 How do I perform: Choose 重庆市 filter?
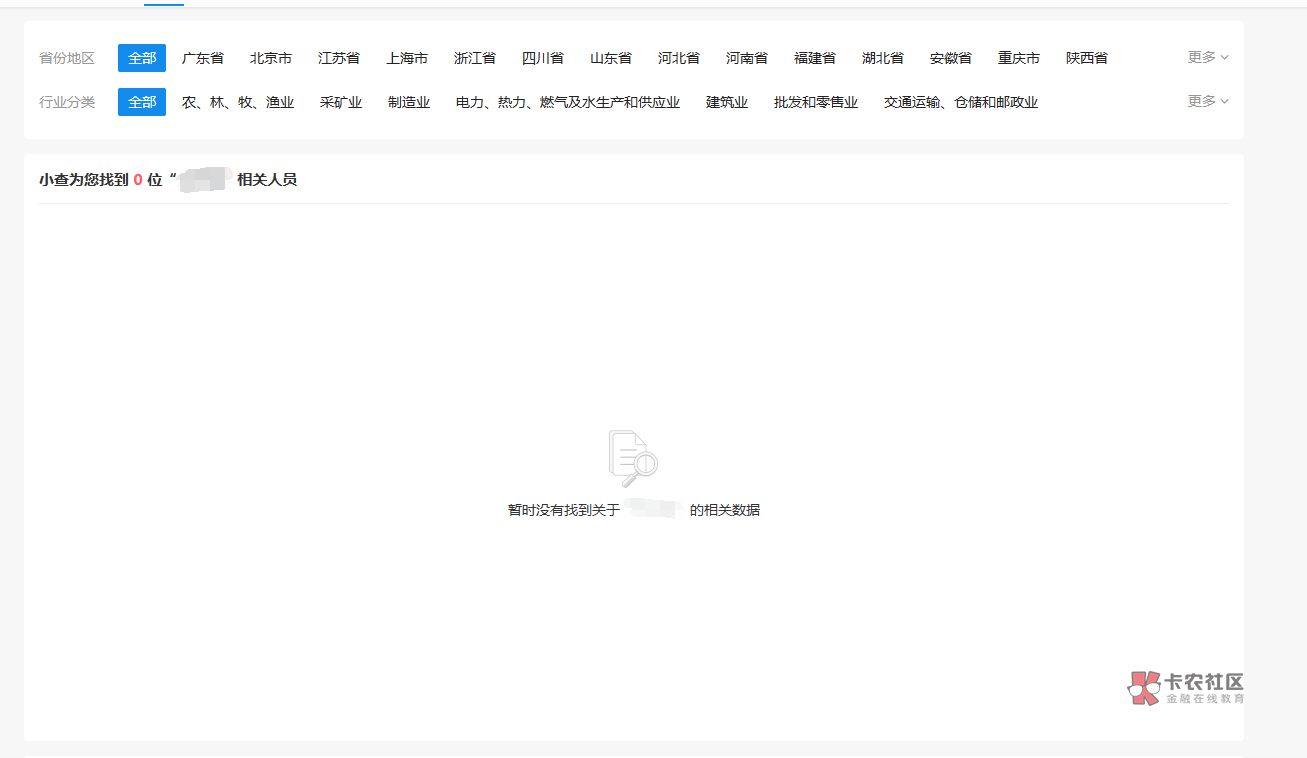pos(1019,58)
